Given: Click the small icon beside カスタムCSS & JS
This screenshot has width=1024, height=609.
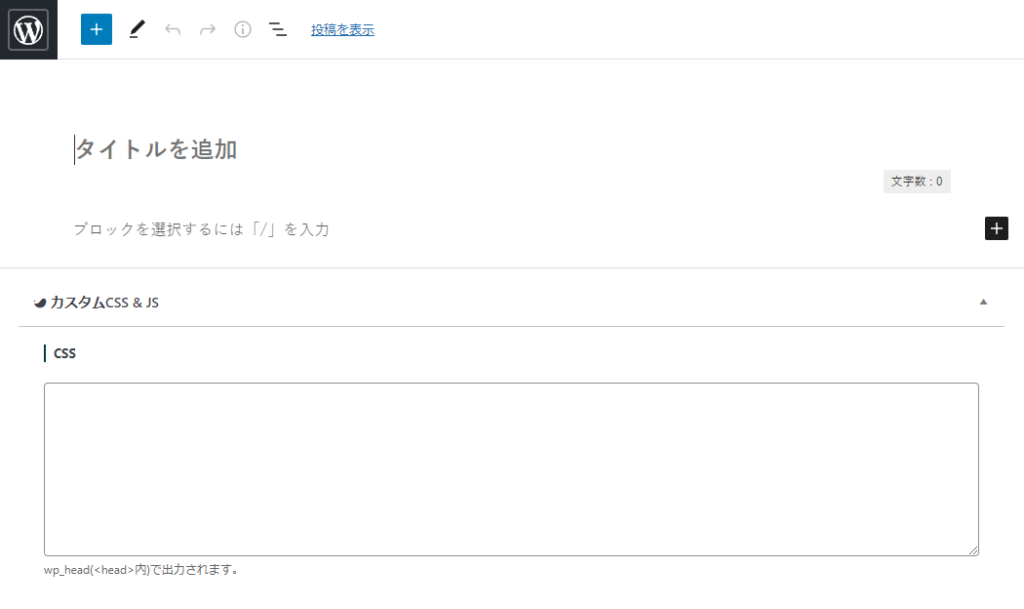Looking at the screenshot, I should (40, 302).
